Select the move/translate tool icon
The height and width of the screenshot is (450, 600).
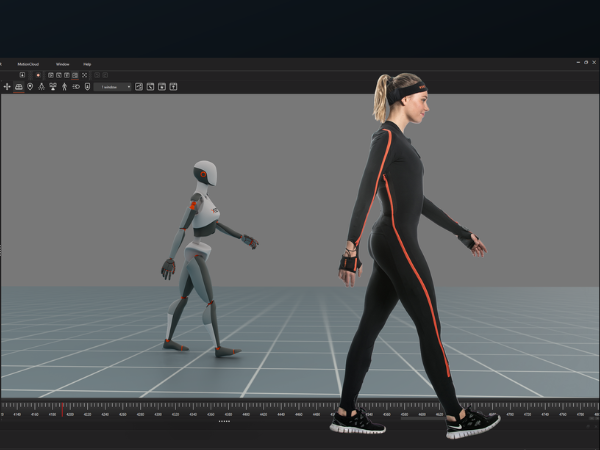click(7, 87)
